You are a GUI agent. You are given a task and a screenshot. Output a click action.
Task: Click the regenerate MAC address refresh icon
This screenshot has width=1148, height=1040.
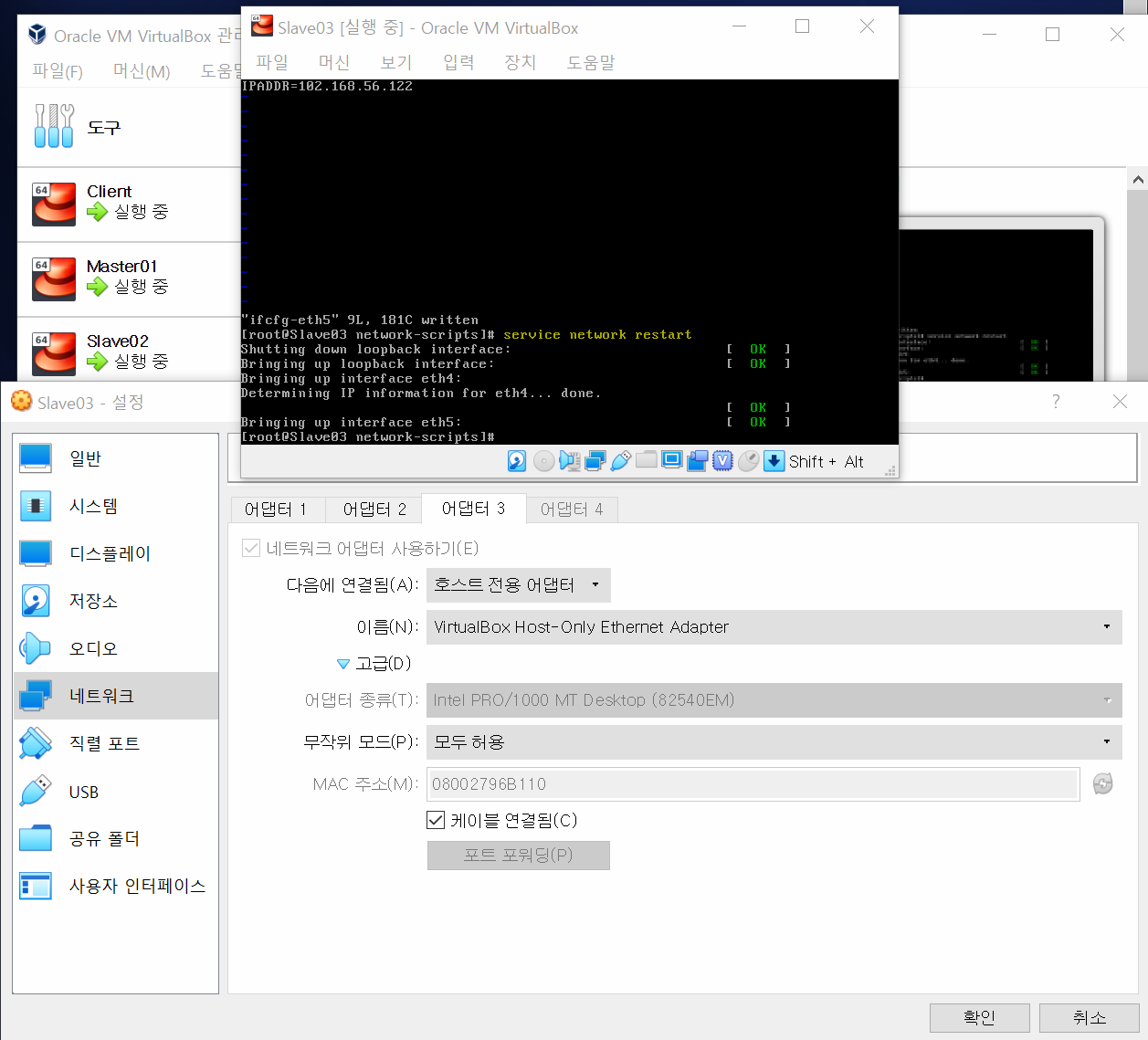tap(1102, 783)
